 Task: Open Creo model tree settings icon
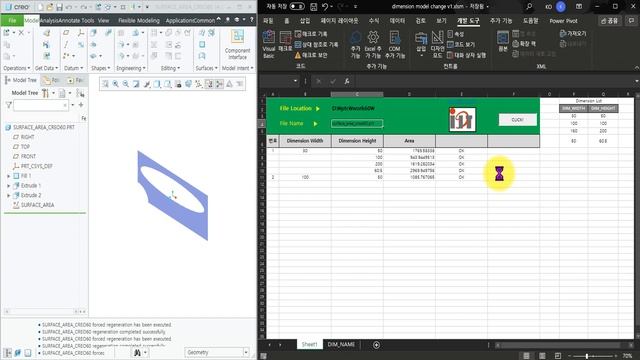(x=46, y=93)
